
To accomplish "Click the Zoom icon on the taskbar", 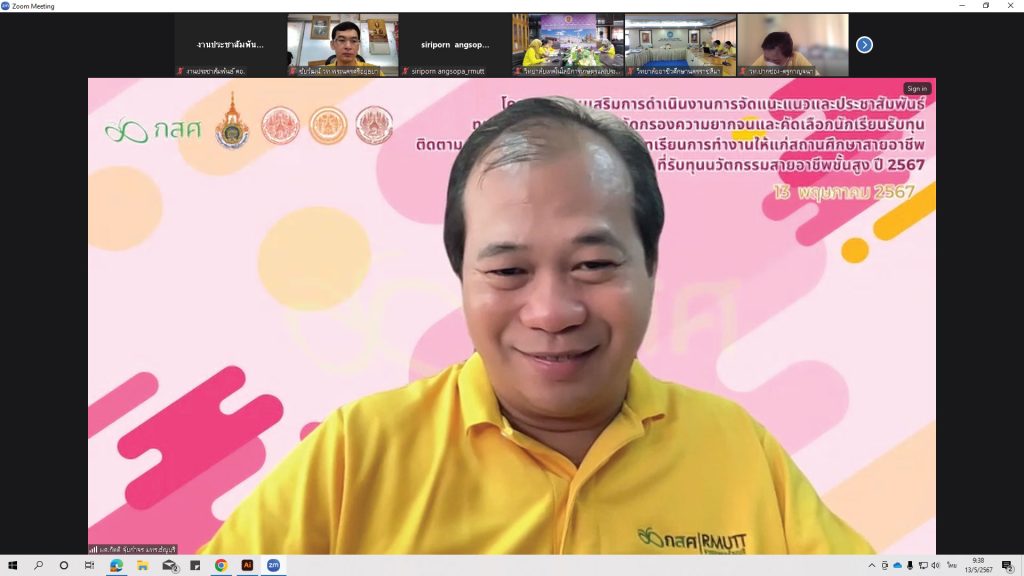I will point(274,566).
